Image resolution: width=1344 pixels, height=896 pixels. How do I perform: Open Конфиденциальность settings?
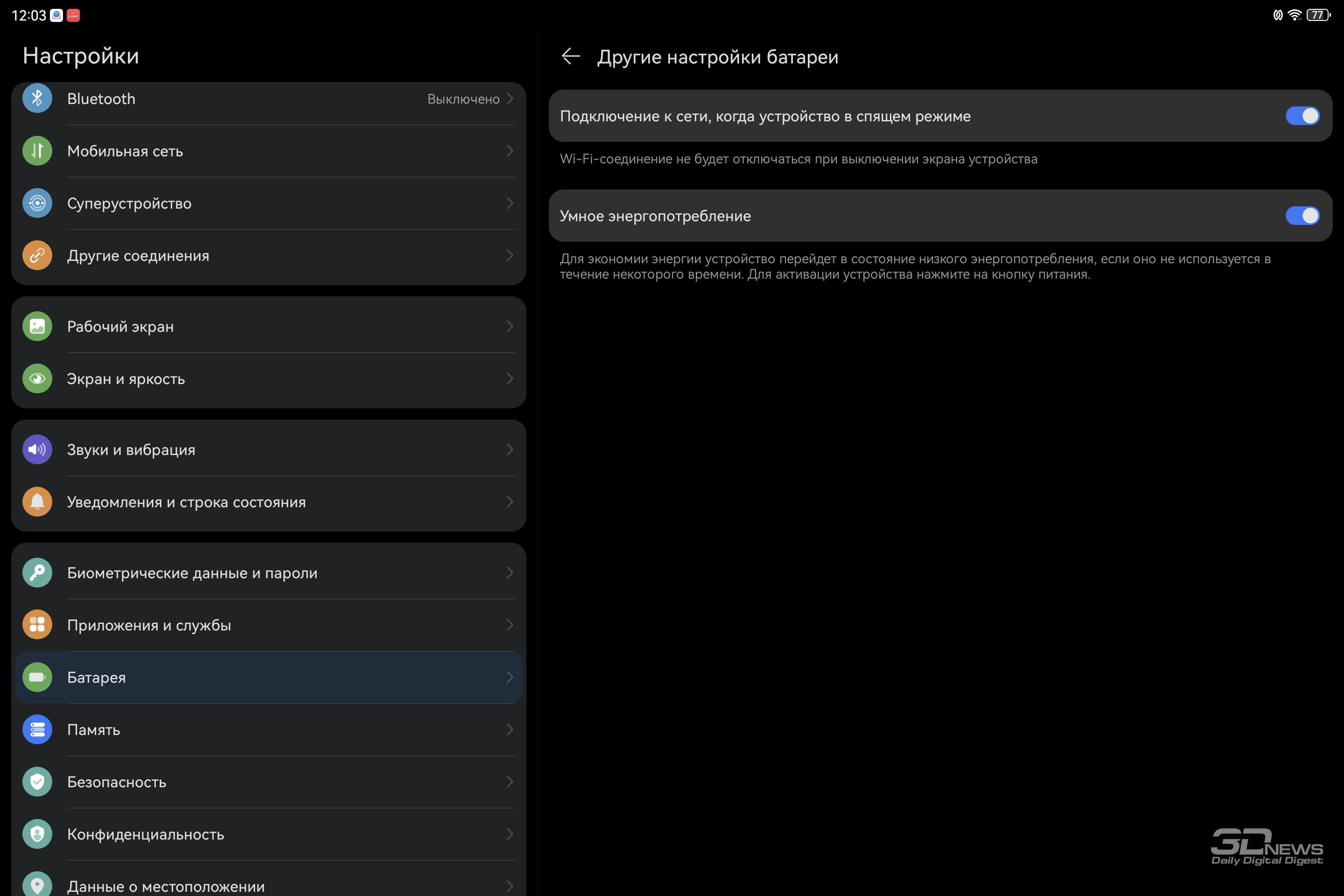click(269, 834)
